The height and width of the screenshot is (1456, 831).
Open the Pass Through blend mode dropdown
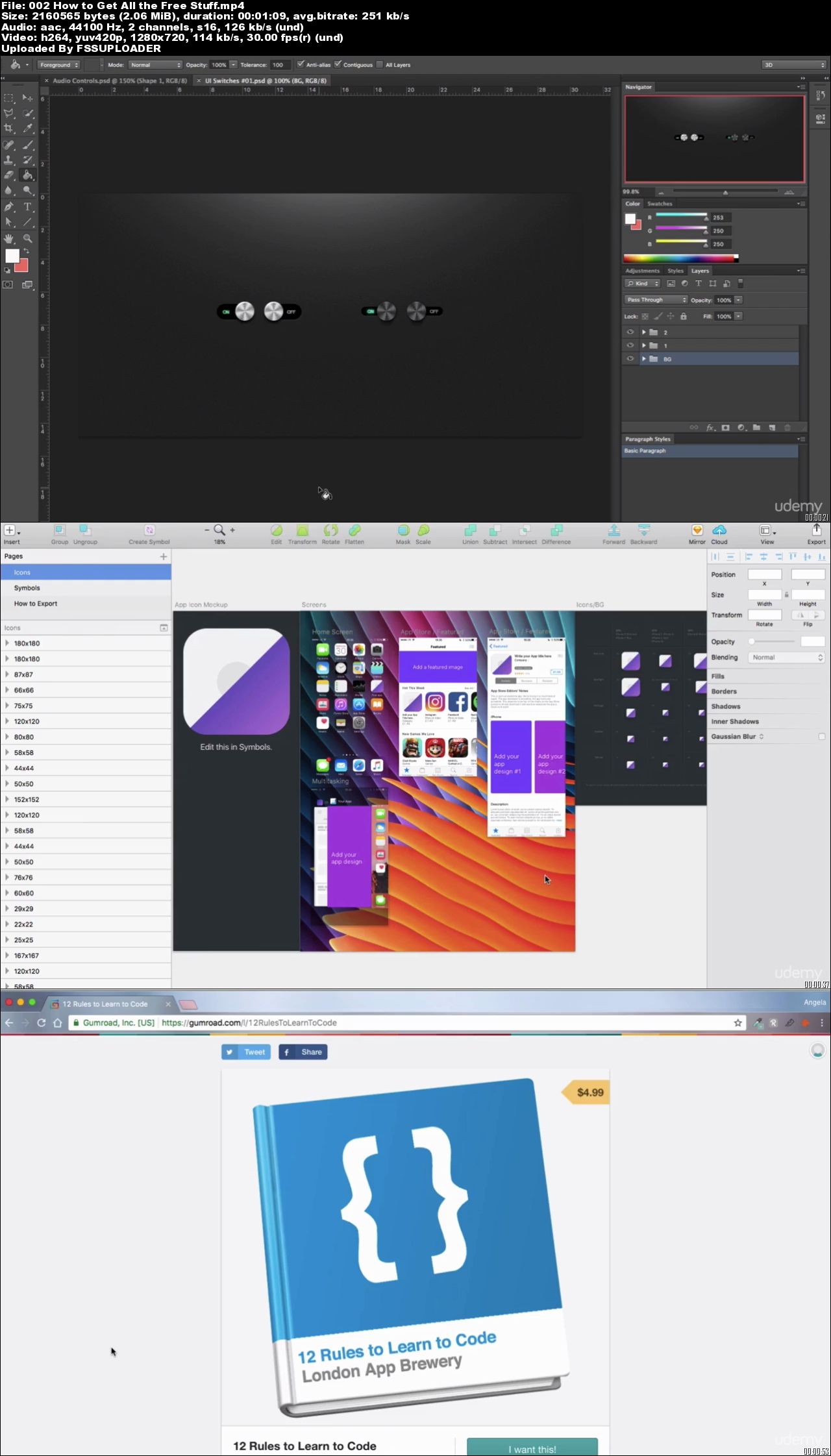coord(656,300)
